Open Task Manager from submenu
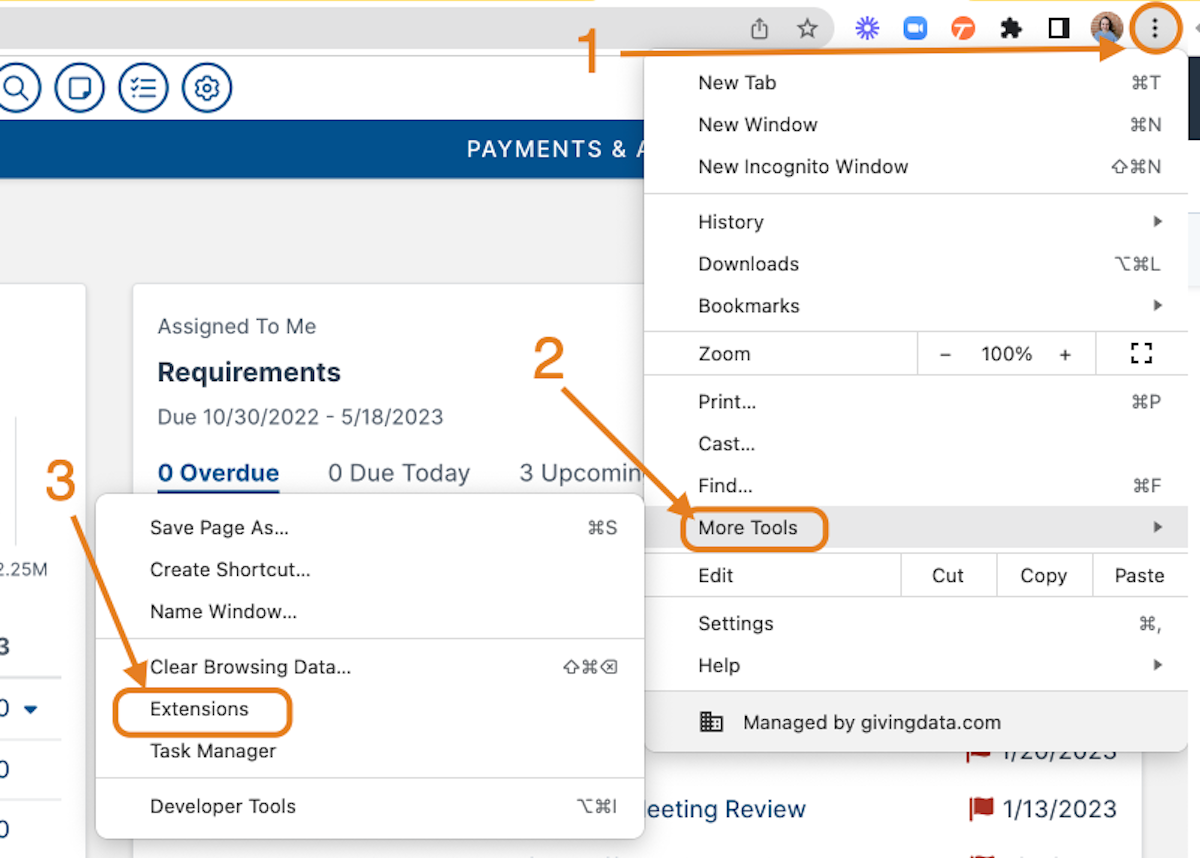Image resolution: width=1200 pixels, height=858 pixels. click(x=370, y=751)
